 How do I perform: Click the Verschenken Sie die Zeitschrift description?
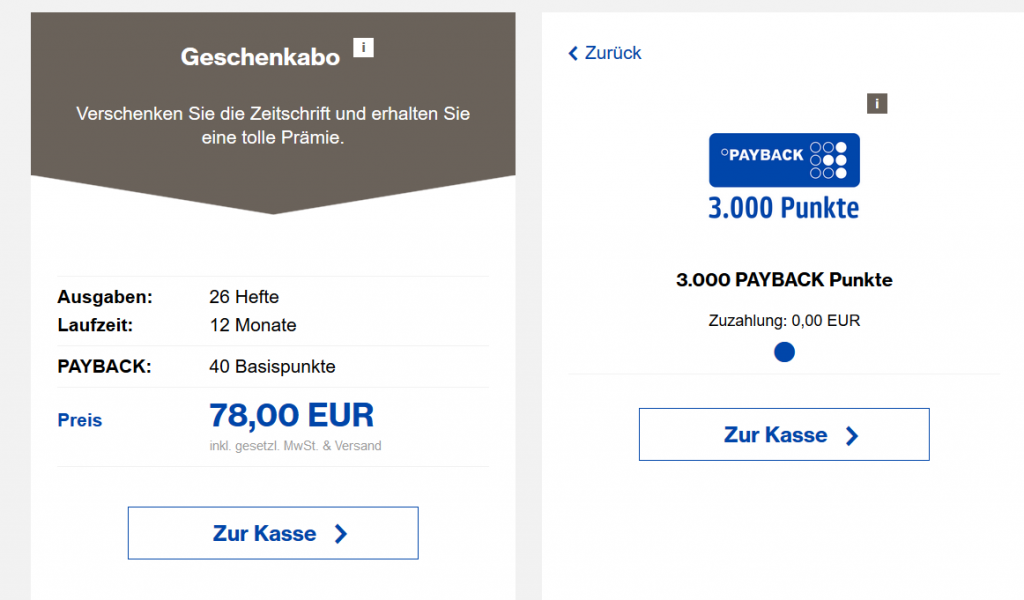pos(273,125)
